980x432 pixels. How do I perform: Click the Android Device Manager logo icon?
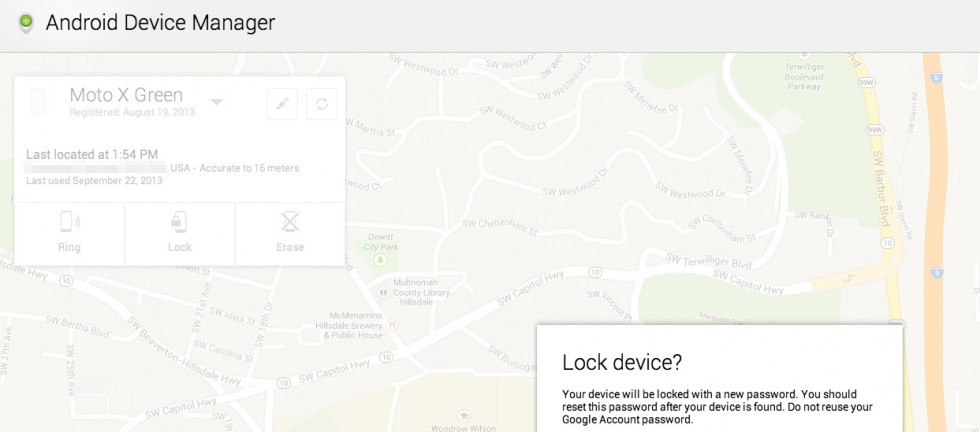(x=26, y=23)
